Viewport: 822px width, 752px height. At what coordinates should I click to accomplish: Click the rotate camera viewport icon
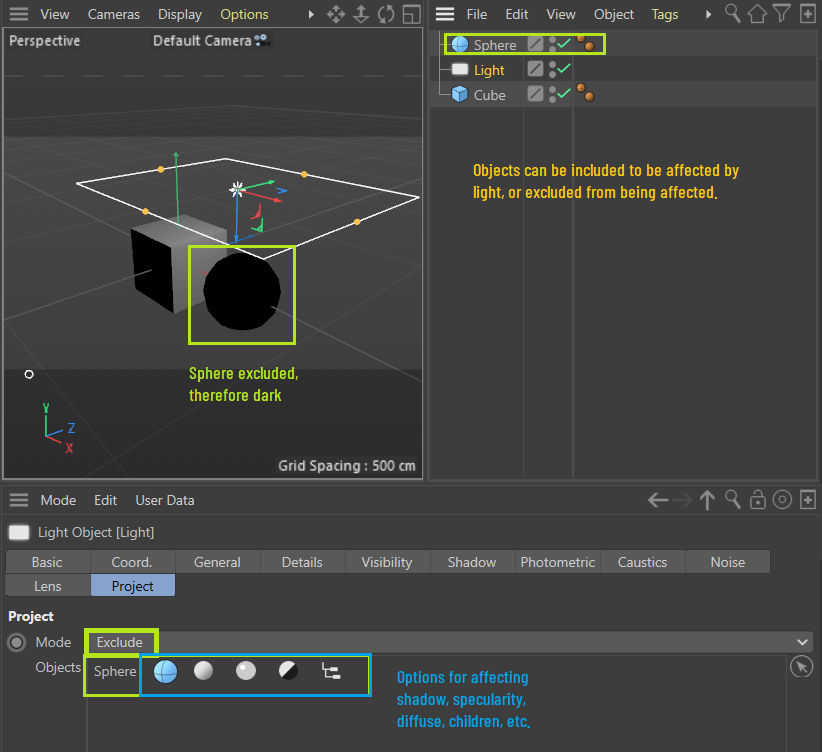[386, 14]
